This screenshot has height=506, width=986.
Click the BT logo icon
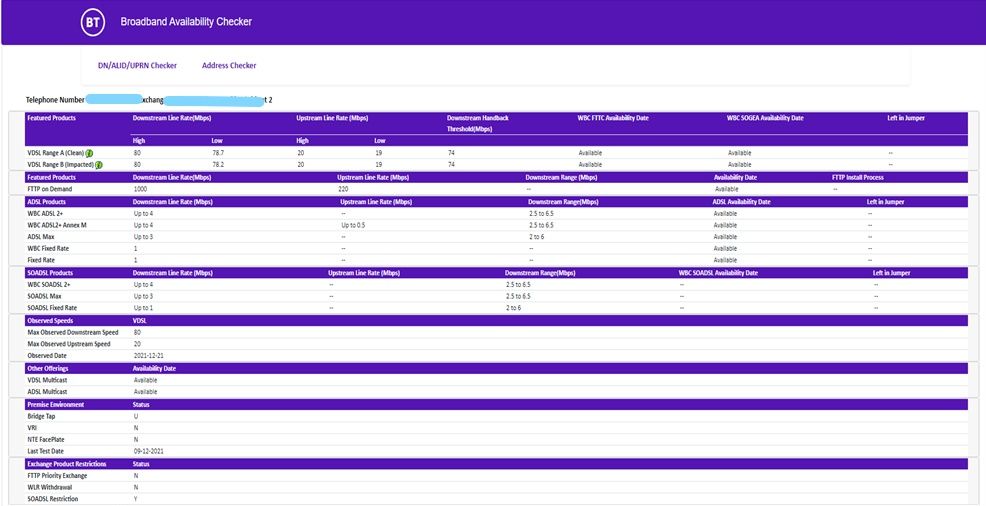click(x=92, y=21)
